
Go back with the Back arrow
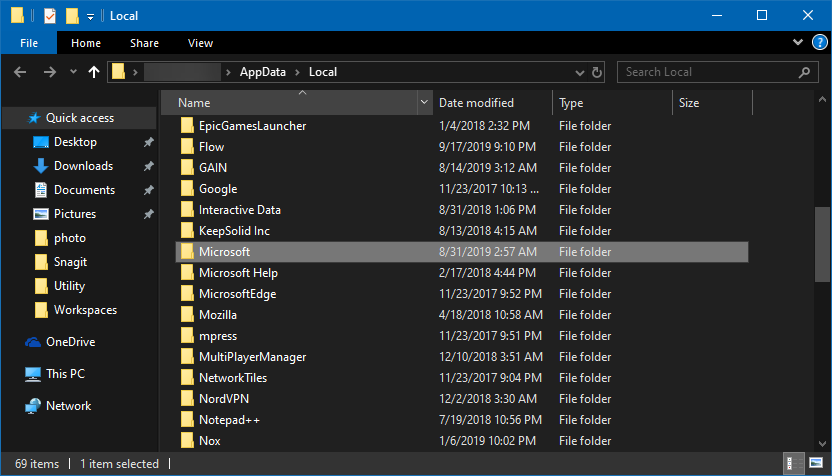(x=20, y=72)
